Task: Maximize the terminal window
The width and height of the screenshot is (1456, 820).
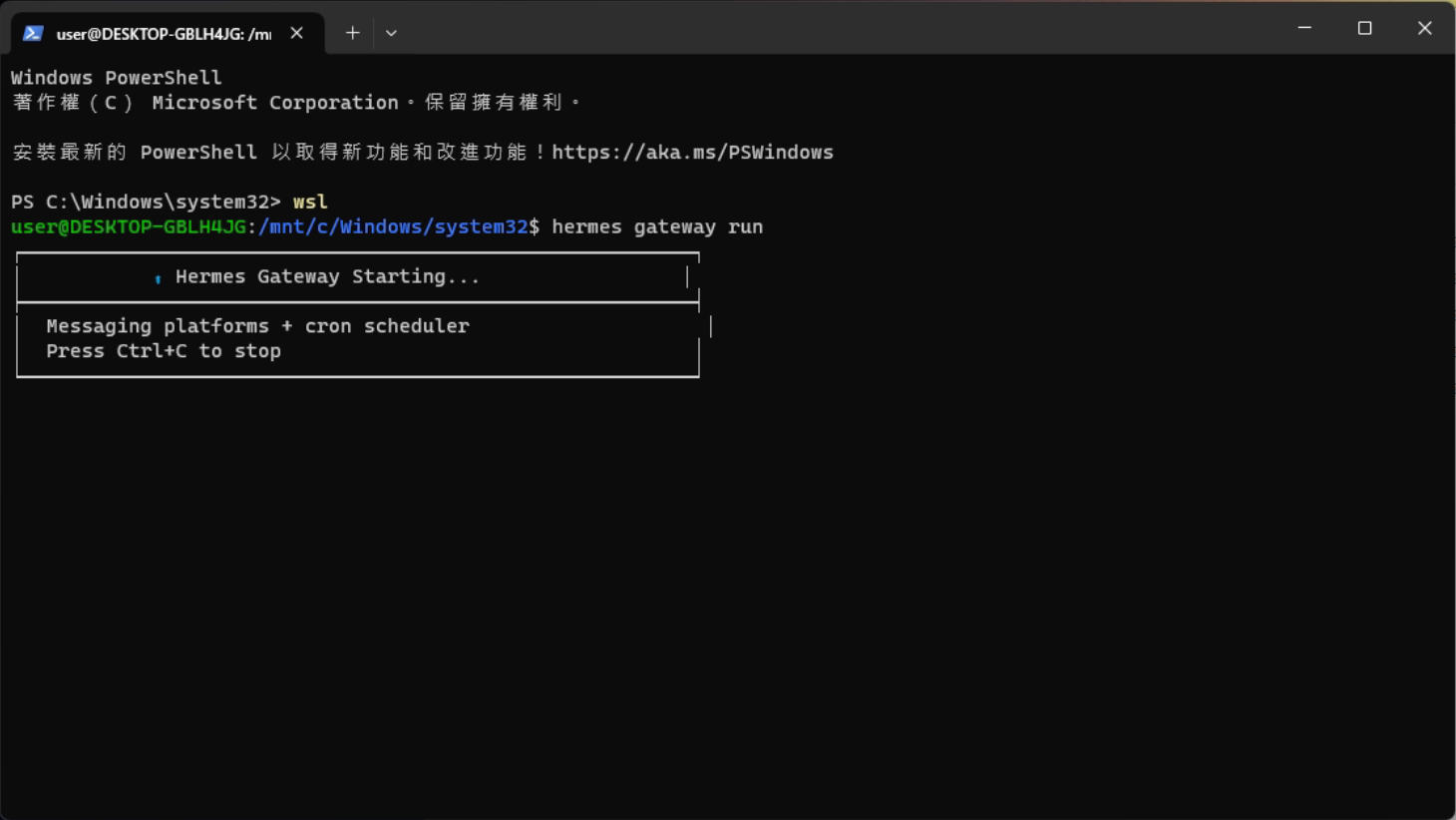Action: [1364, 28]
